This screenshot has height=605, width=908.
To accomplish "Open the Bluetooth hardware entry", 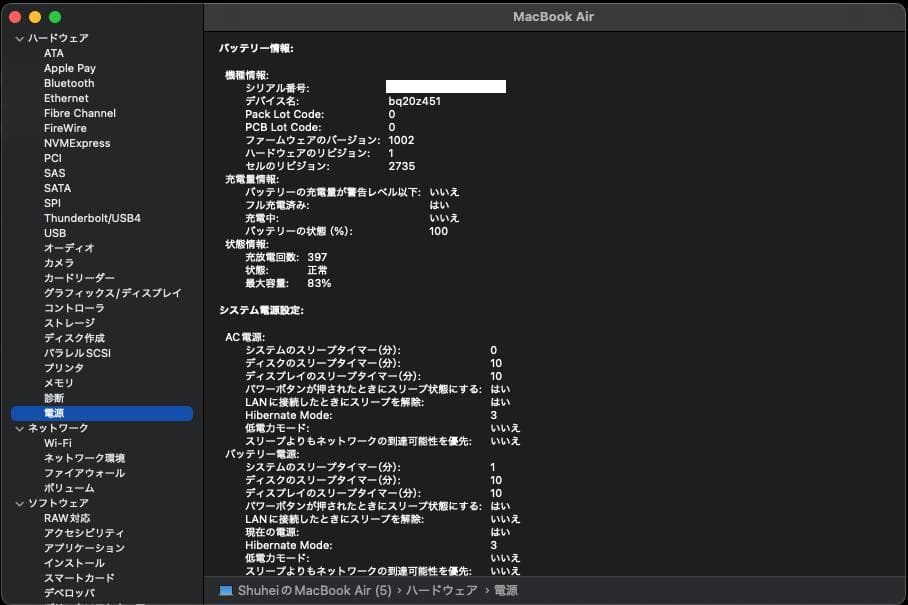I will [69, 83].
